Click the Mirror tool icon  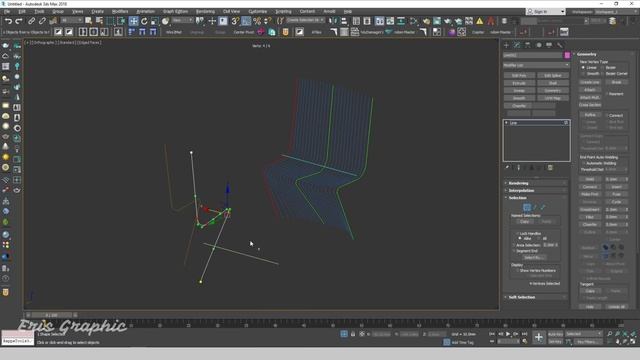(x=333, y=21)
